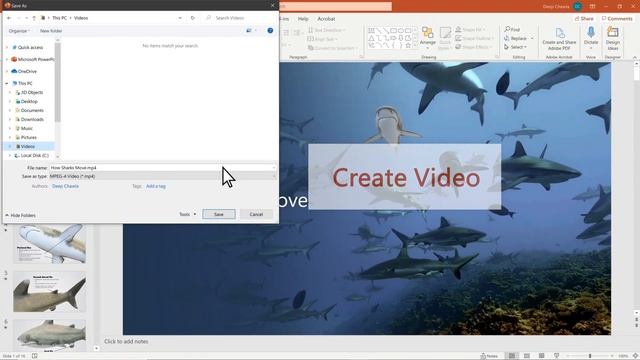Screen dimensions: 640x360
Task: Open the view options icon in Save As
Action: pos(249,31)
